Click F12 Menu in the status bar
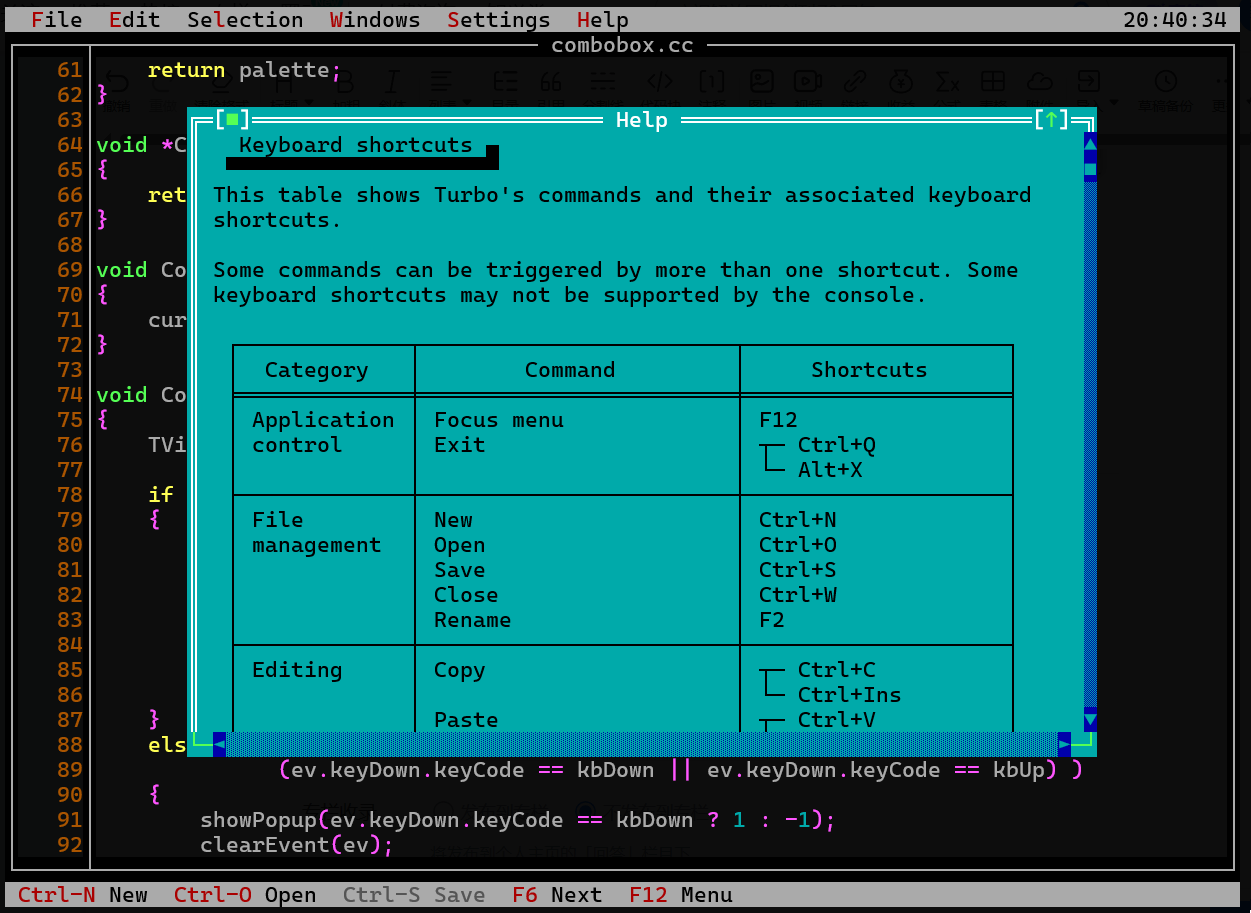 (x=680, y=895)
